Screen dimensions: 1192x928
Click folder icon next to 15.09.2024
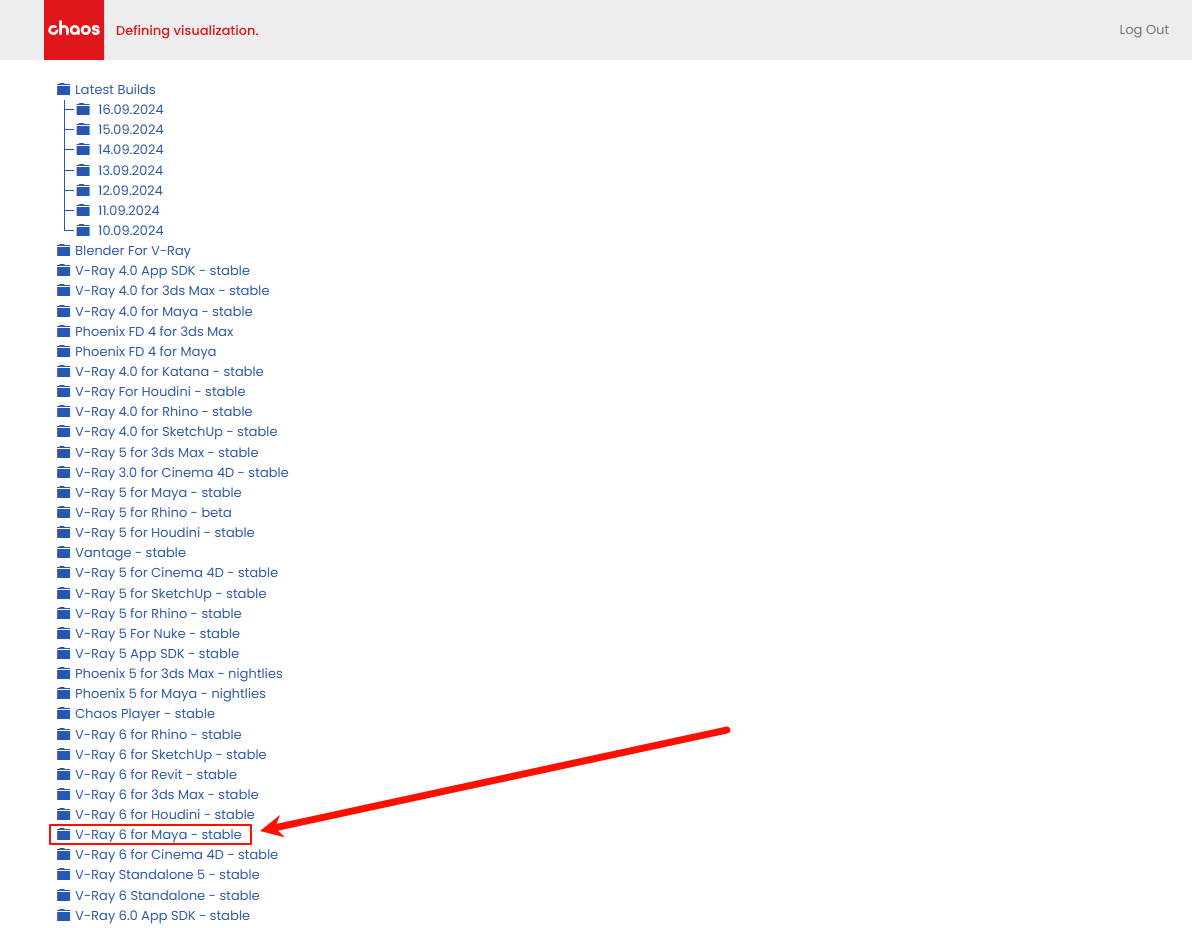84,129
